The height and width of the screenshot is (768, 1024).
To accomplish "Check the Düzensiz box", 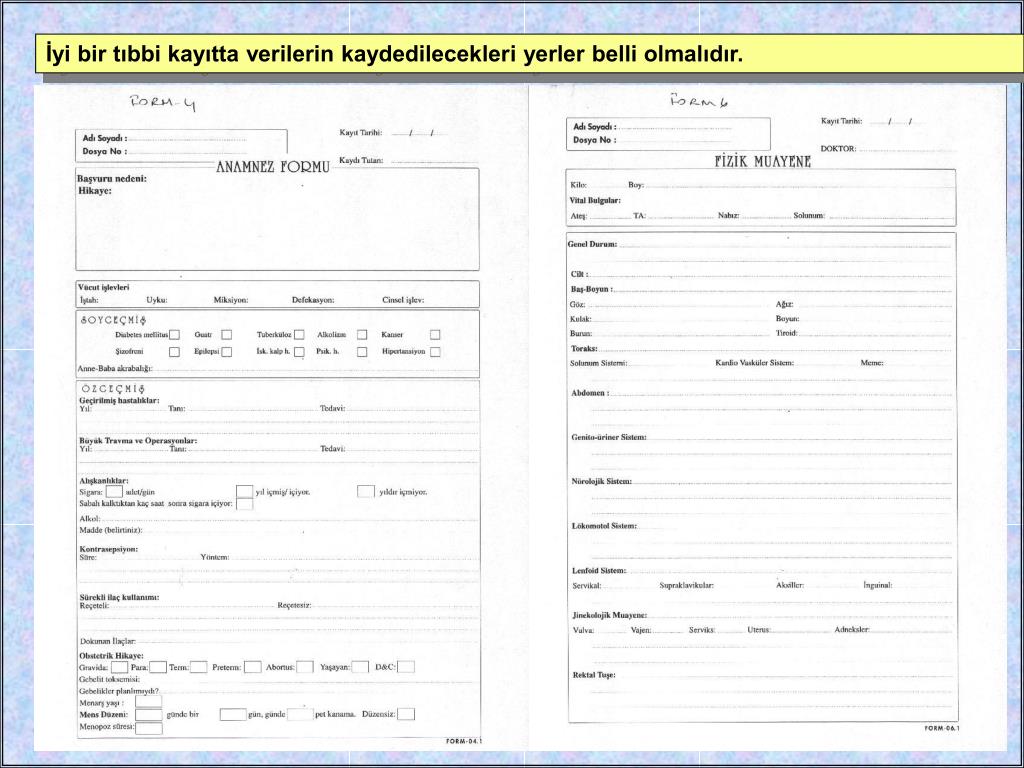I will (406, 714).
